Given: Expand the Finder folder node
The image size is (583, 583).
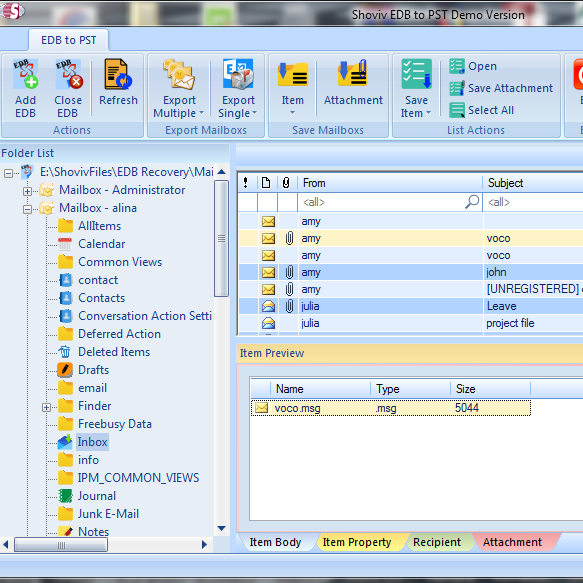Looking at the screenshot, I should pyautogui.click(x=46, y=407).
